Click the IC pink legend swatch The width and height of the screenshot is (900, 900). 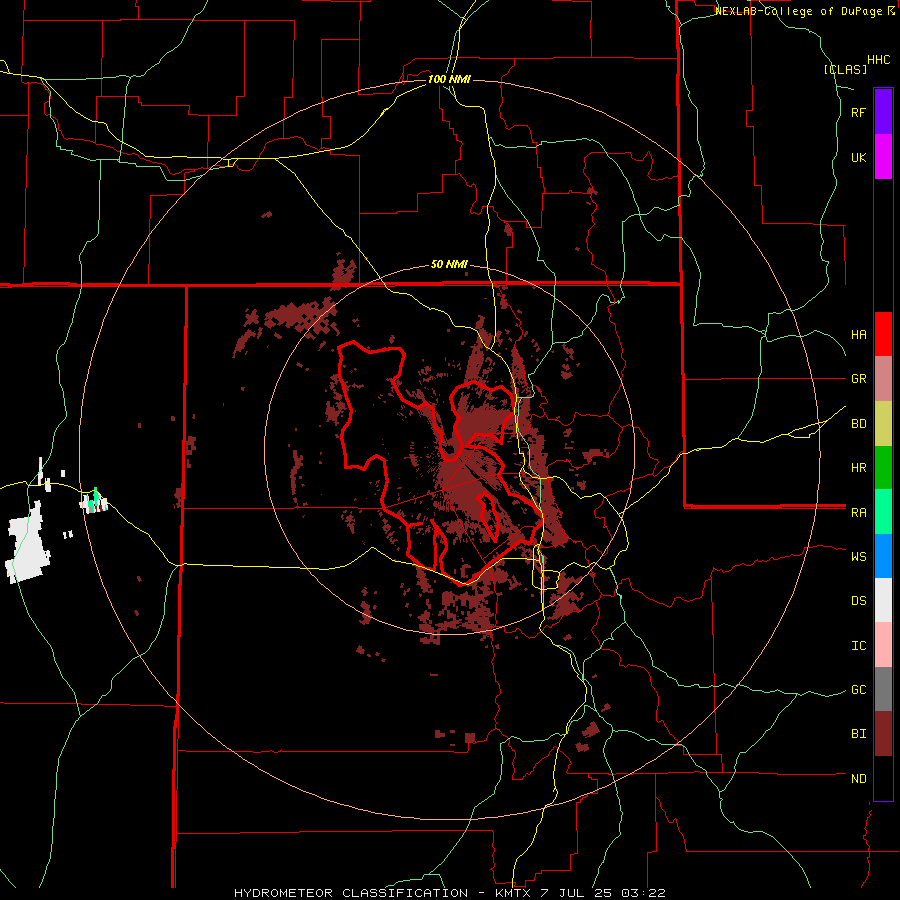click(883, 645)
